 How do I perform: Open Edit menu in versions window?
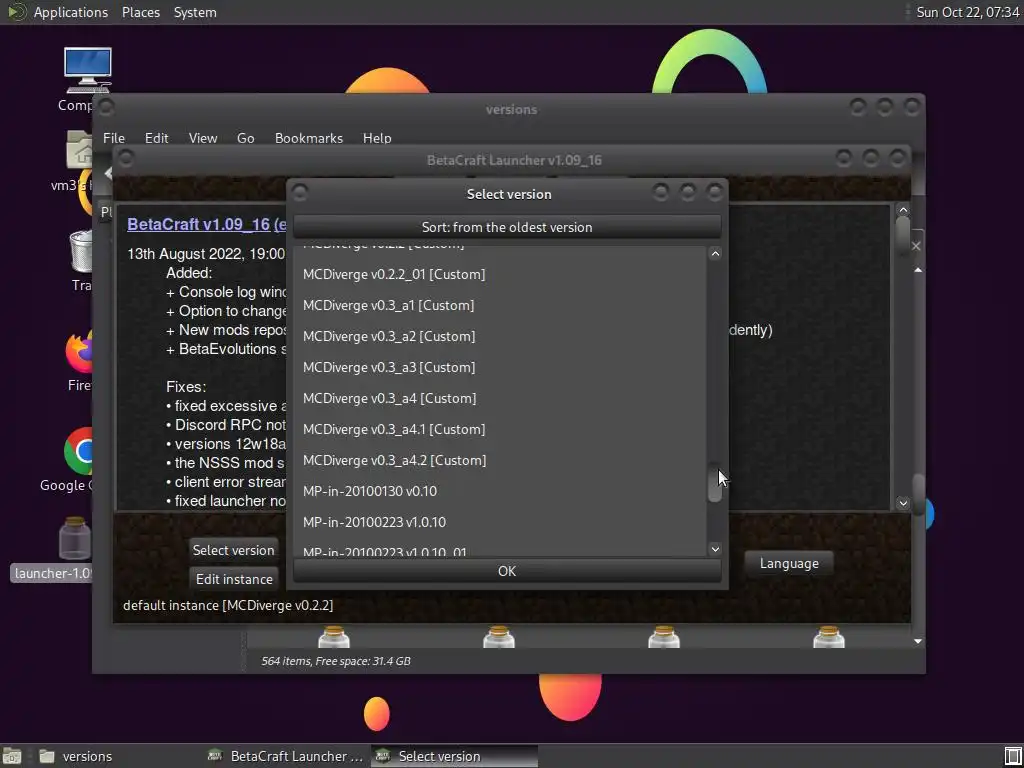pyautogui.click(x=157, y=138)
